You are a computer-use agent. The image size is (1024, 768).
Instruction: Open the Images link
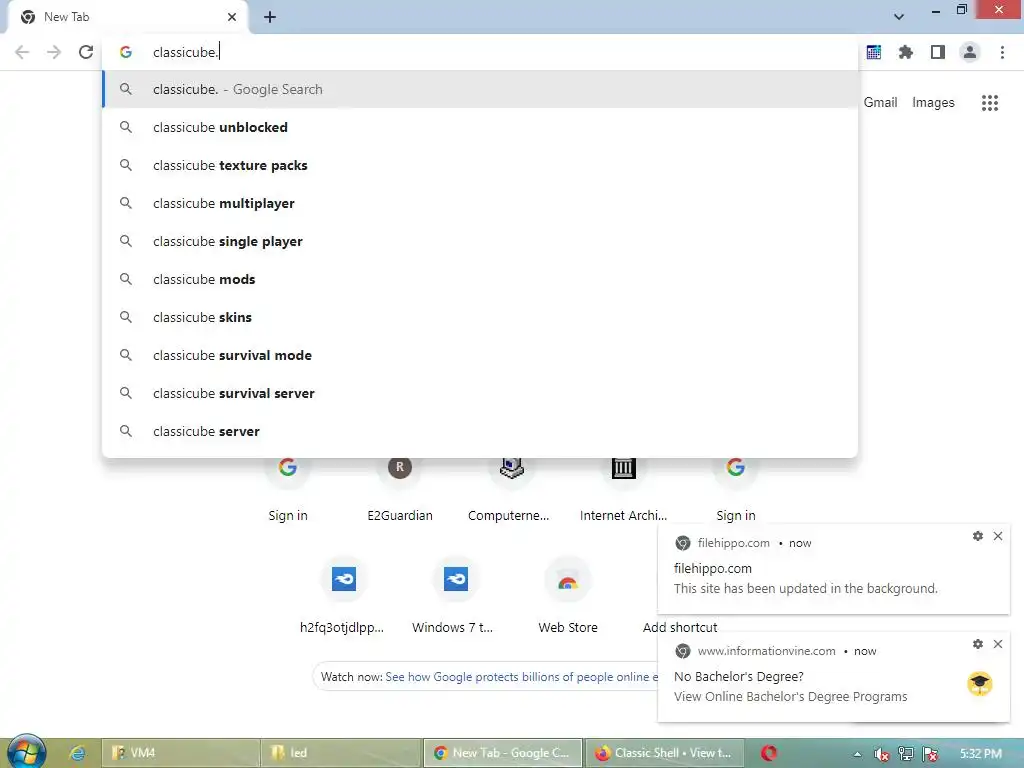933,103
